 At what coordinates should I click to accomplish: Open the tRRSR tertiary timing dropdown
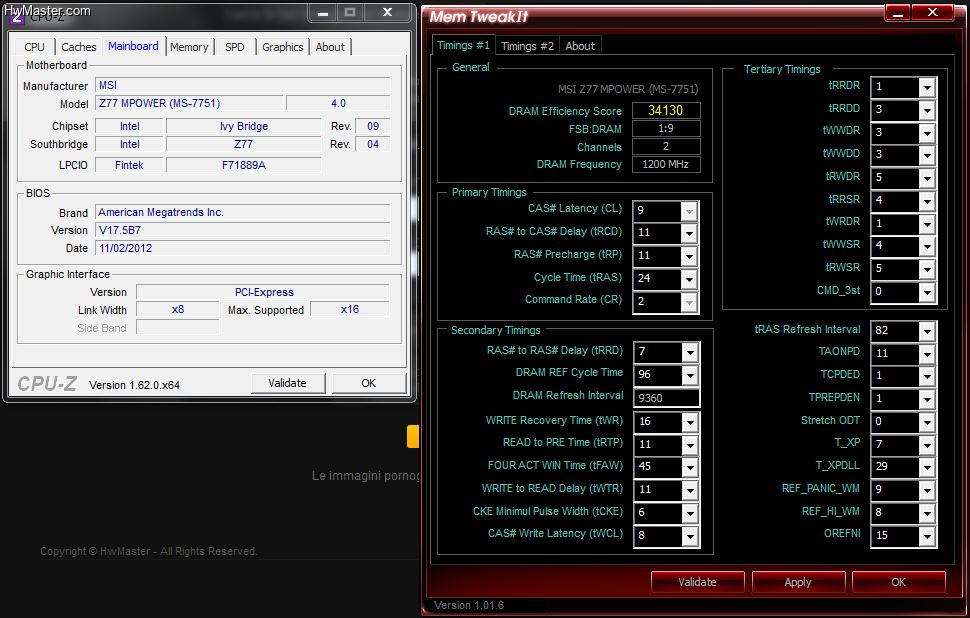click(x=927, y=201)
